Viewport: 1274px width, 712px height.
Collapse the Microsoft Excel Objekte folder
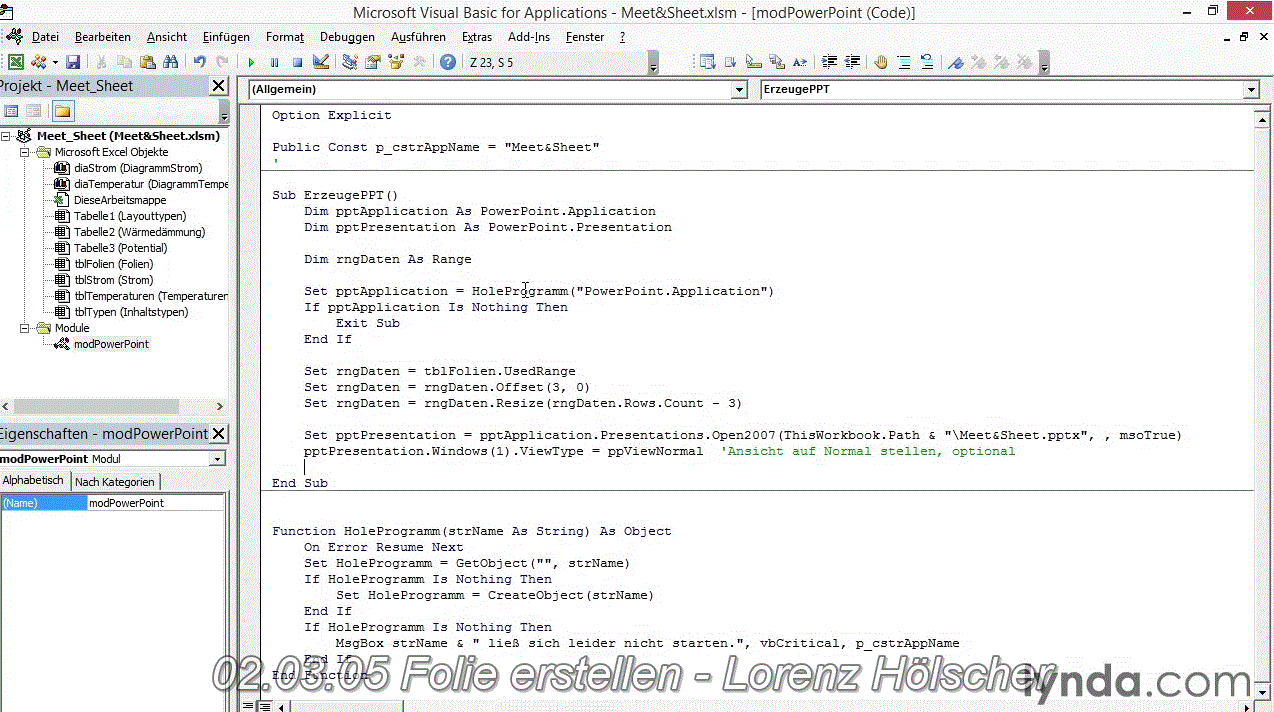(x=26, y=152)
